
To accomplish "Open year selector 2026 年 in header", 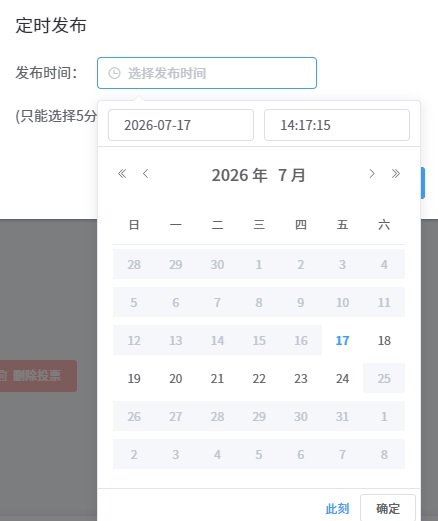I will [x=239, y=175].
